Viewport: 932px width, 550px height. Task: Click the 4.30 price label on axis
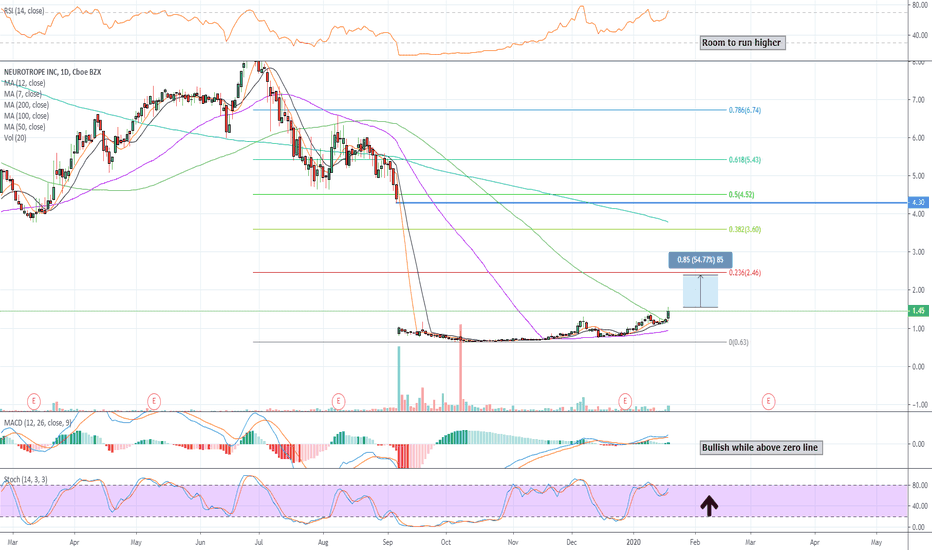[918, 203]
